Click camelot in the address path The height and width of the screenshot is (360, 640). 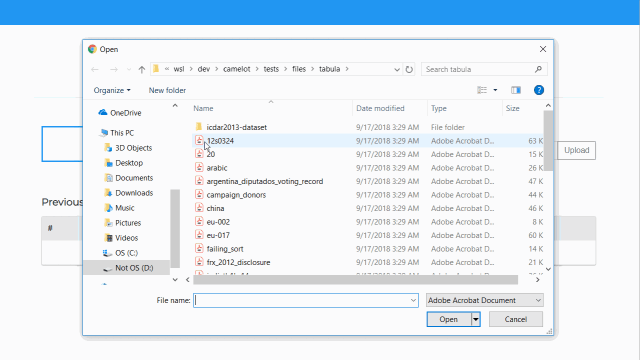[237, 69]
